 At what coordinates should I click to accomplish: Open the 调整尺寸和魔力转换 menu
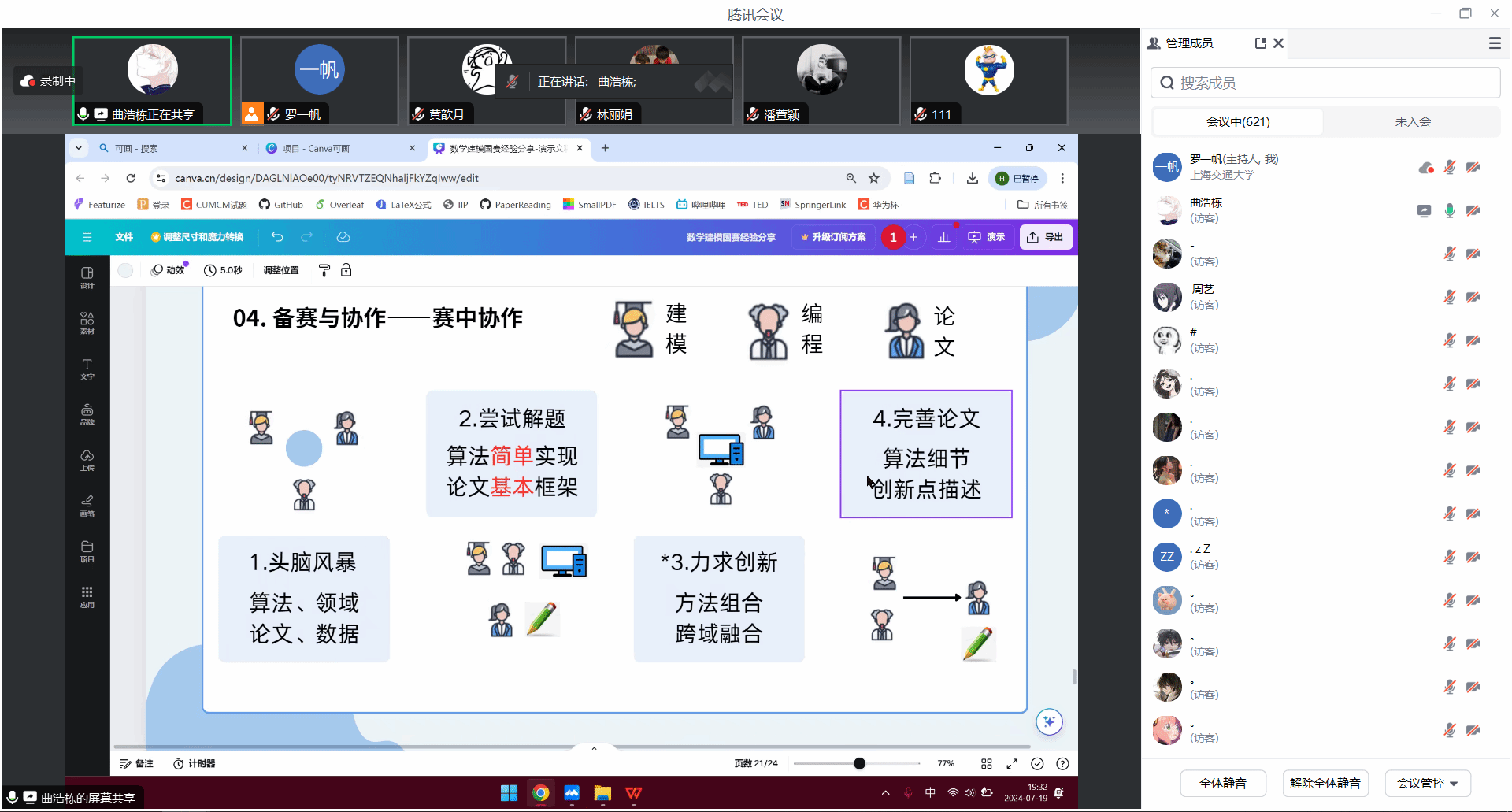point(197,237)
